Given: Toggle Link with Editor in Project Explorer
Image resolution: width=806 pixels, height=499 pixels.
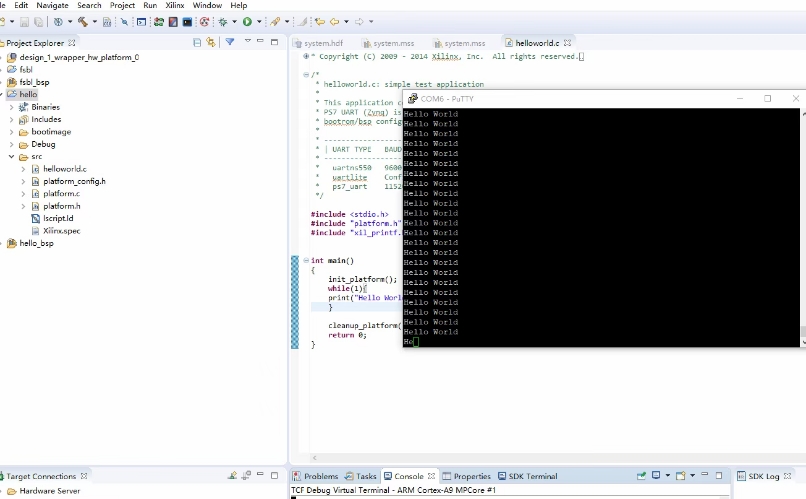Looking at the screenshot, I should click(x=211, y=42).
